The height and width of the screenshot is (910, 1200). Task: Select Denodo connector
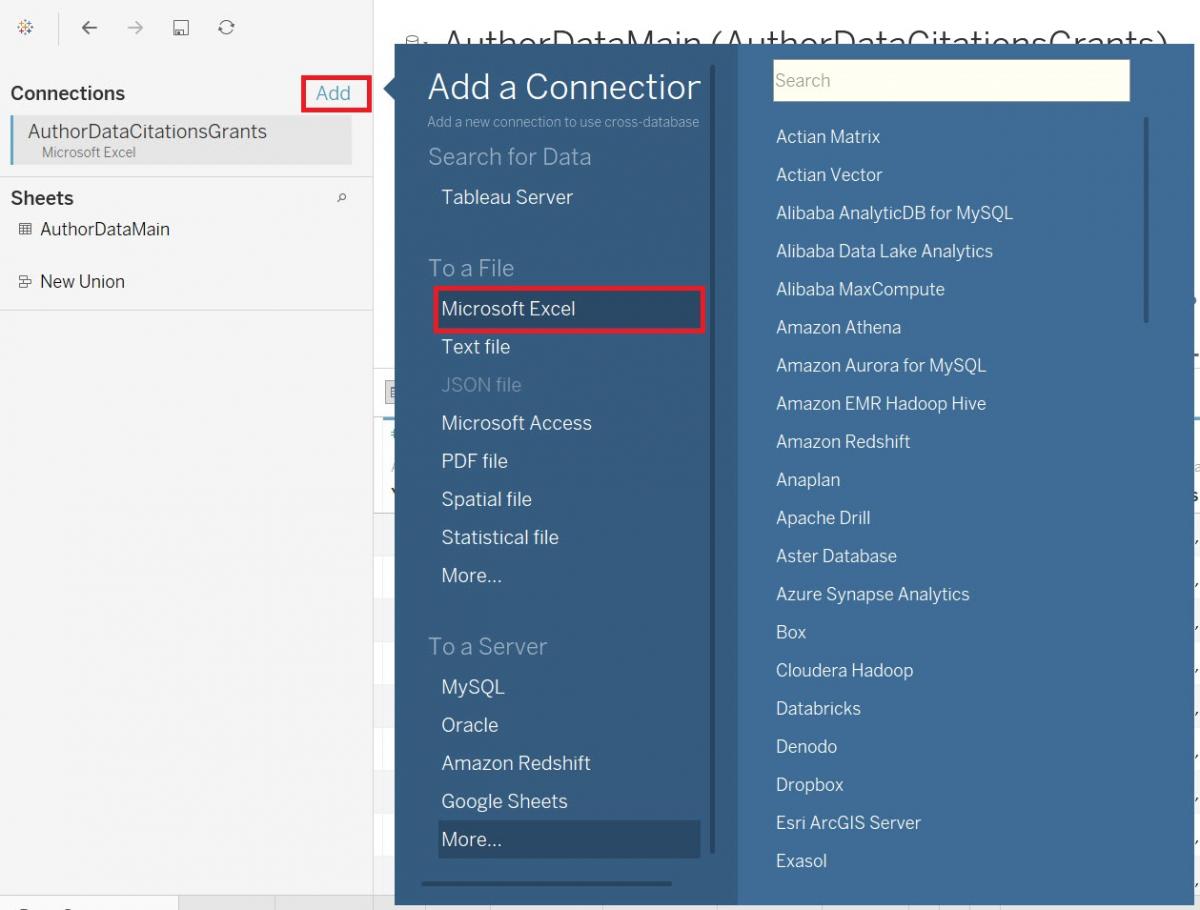click(806, 745)
